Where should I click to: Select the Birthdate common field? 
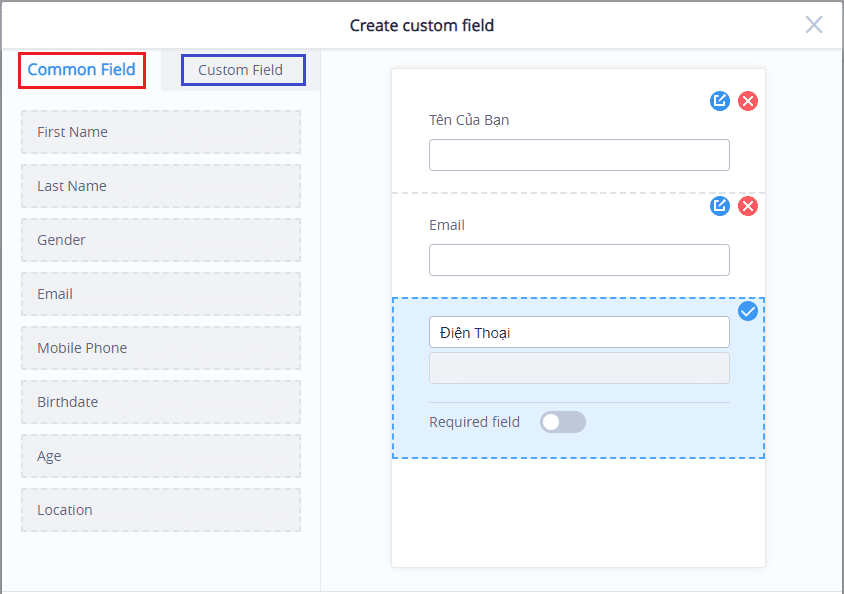click(161, 402)
